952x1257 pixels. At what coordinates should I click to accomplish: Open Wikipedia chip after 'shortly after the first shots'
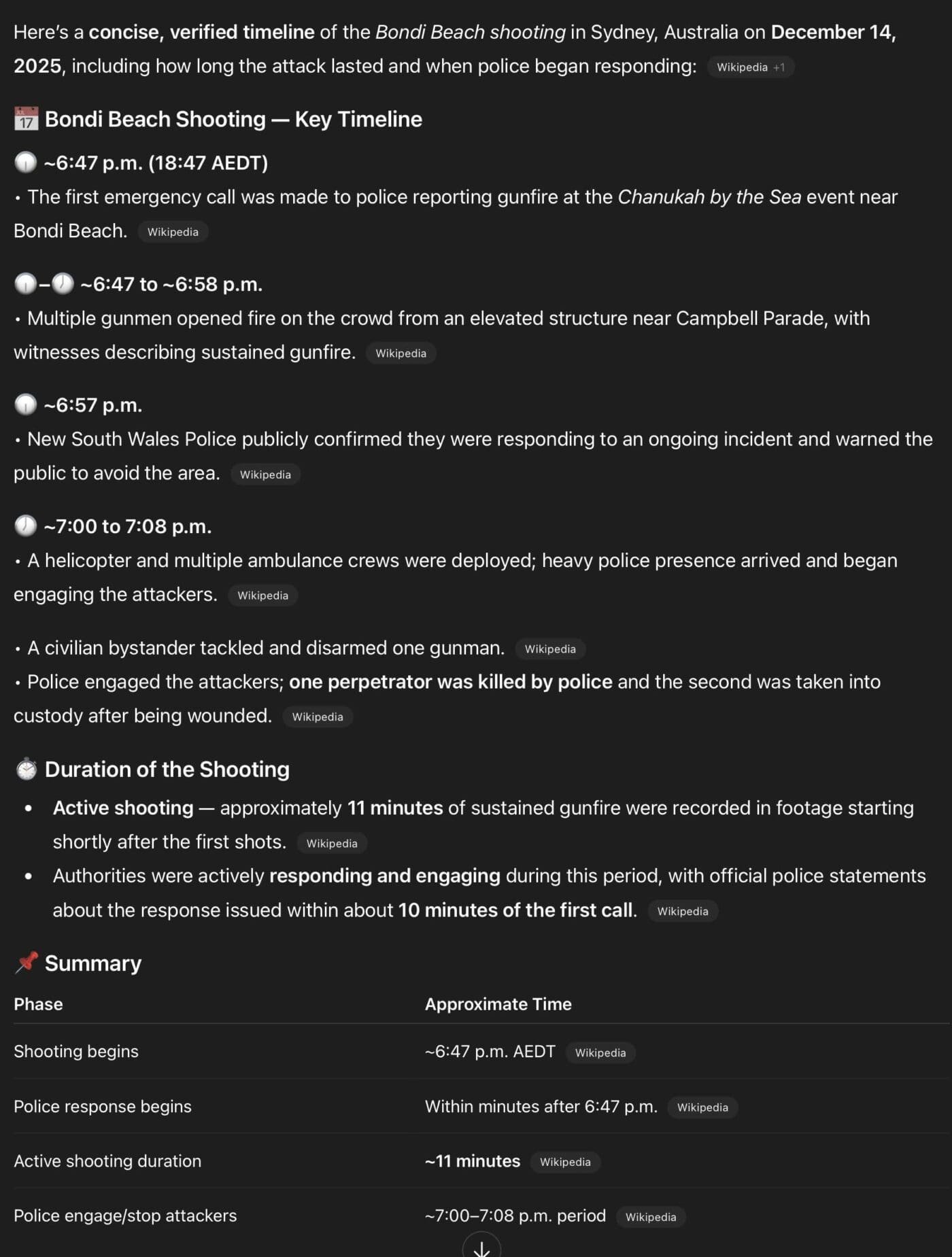(x=332, y=844)
